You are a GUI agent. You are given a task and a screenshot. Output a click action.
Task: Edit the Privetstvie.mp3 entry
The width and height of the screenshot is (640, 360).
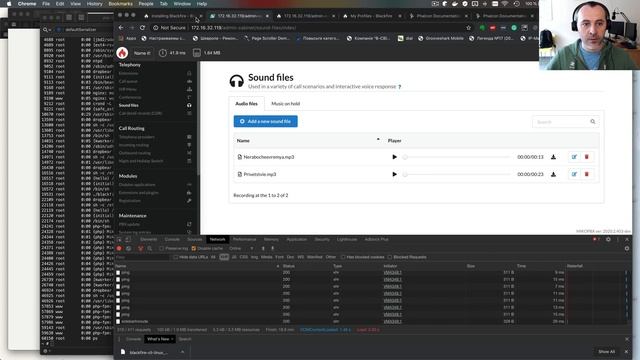pyautogui.click(x=574, y=174)
